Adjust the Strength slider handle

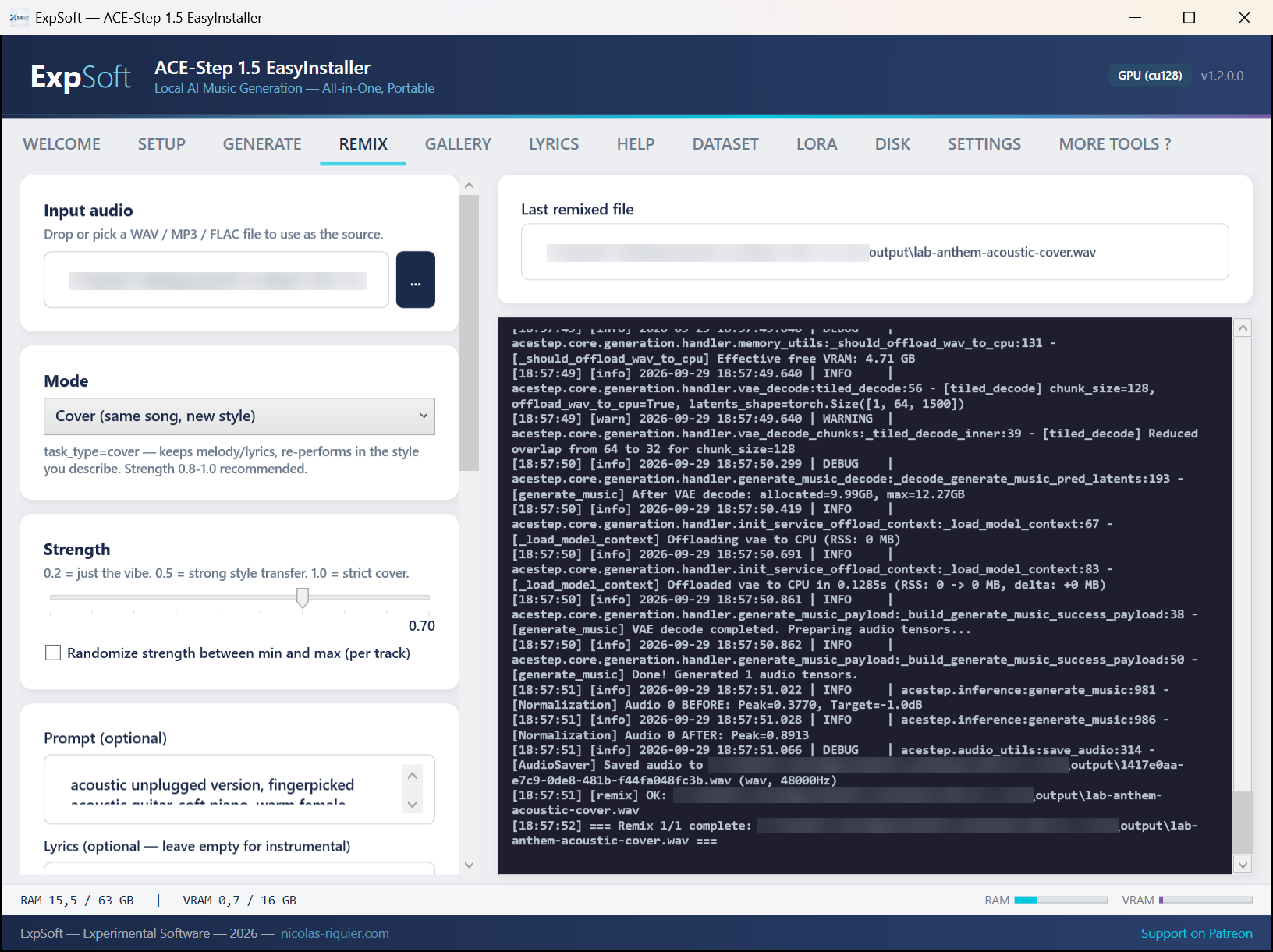pos(303,598)
